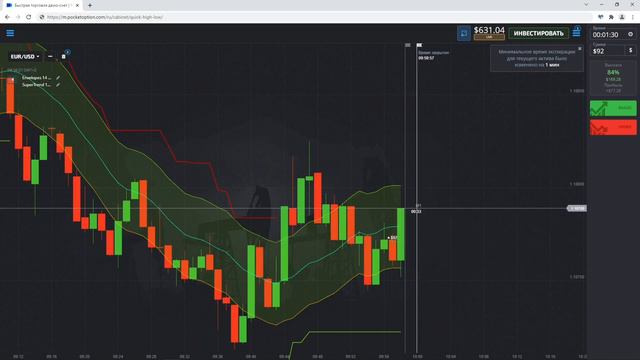Click the minus button beside EUR/USD
Viewport: 640px width, 360px height.
(x=50, y=56)
